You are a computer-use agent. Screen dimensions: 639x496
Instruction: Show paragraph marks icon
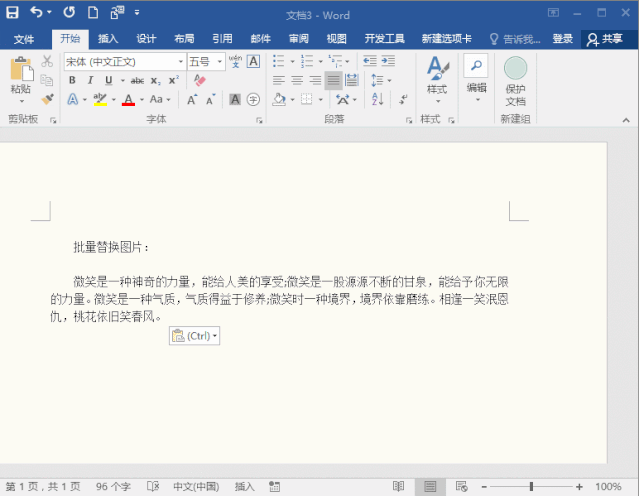[x=403, y=99]
